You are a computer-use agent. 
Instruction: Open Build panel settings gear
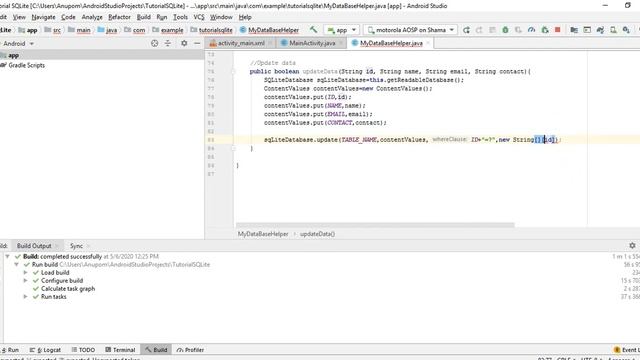(x=632, y=246)
